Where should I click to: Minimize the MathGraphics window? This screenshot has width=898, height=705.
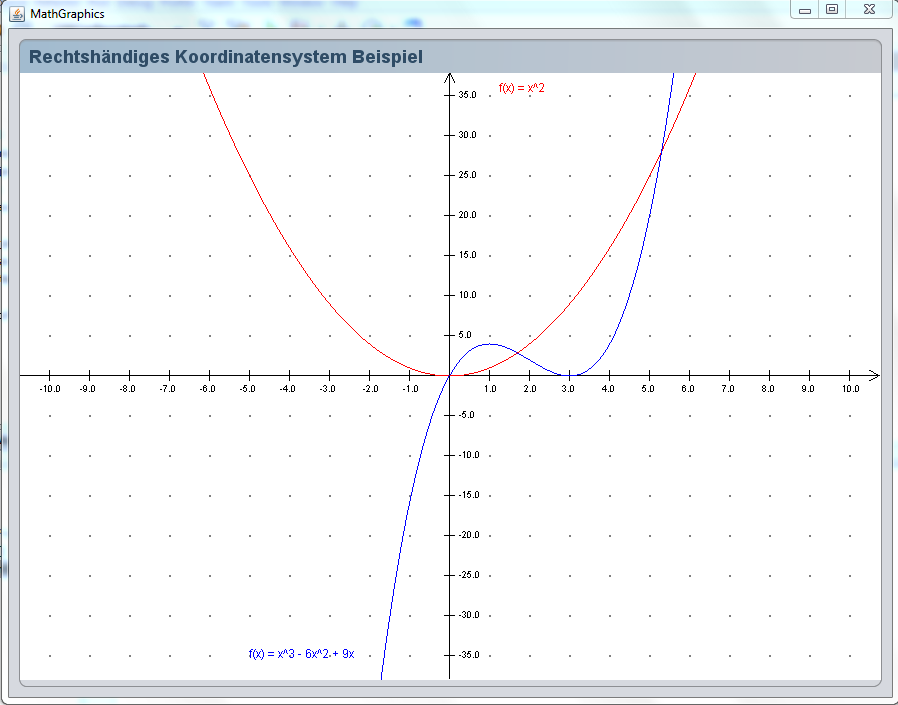click(x=804, y=10)
